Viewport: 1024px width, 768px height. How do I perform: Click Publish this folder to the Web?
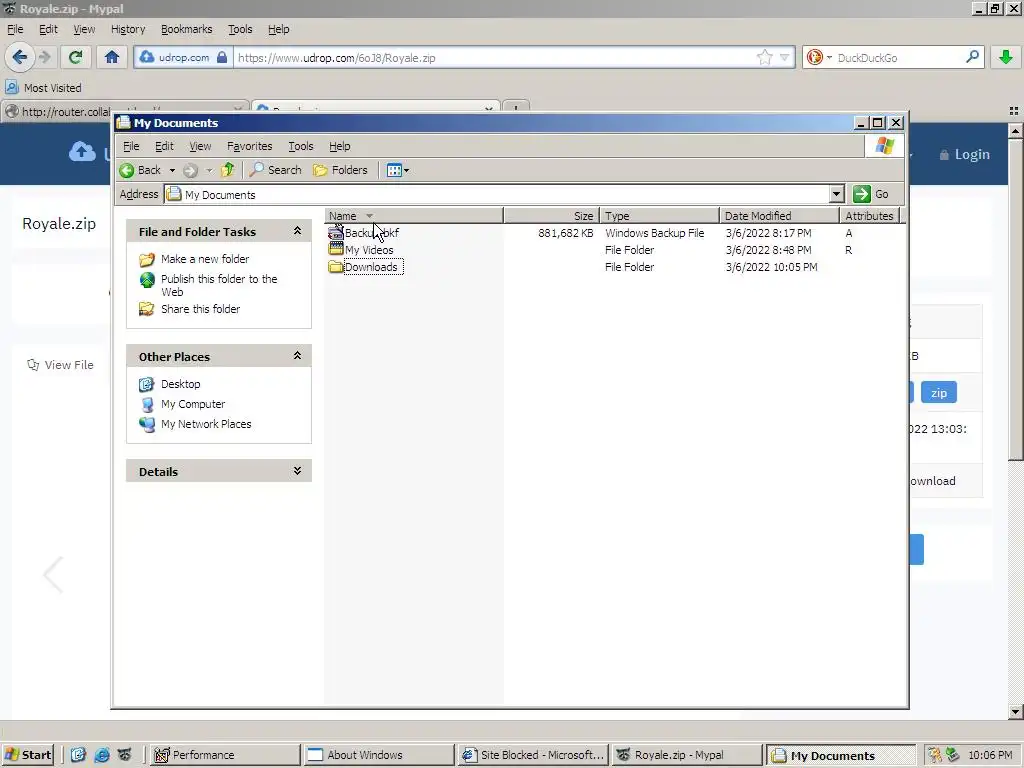219,285
